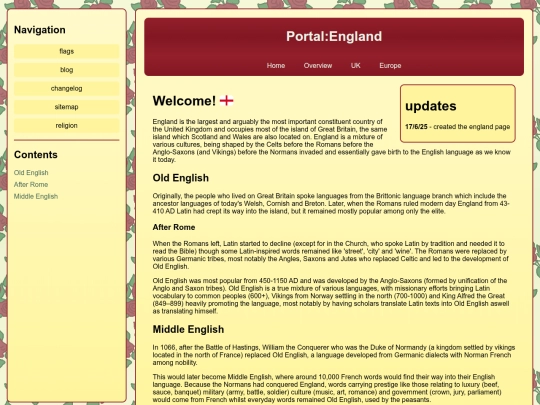Viewport: 540px width, 405px height.
Task: Jump to Middle English contents link
Action: 36,196
